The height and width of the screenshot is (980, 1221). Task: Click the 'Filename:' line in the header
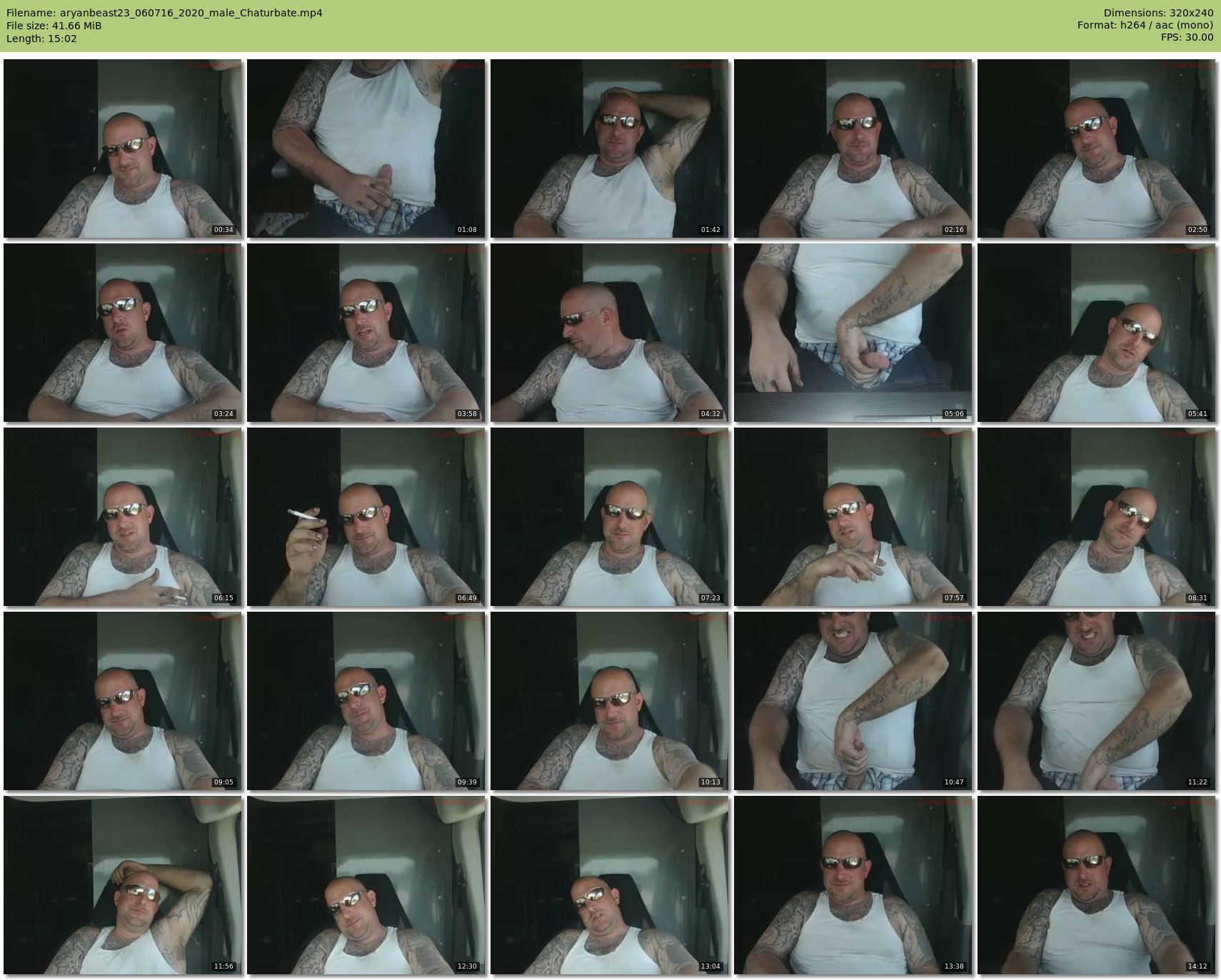click(164, 13)
